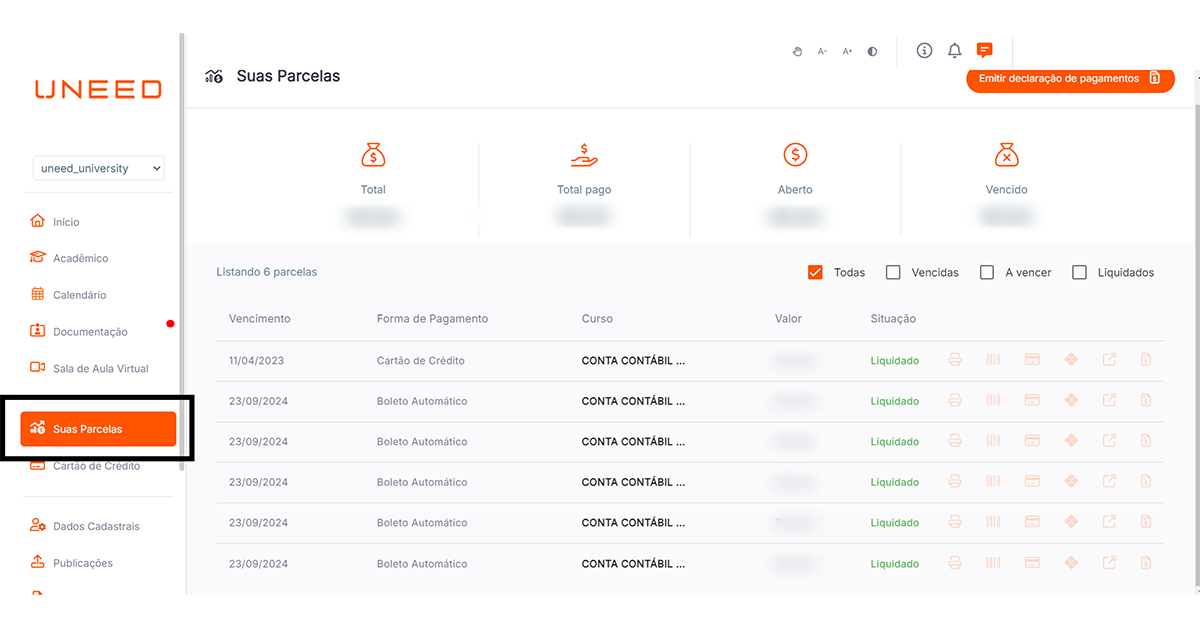Click the sidebar vertical scrollbar
The image size is (1200, 628).
pos(181,250)
